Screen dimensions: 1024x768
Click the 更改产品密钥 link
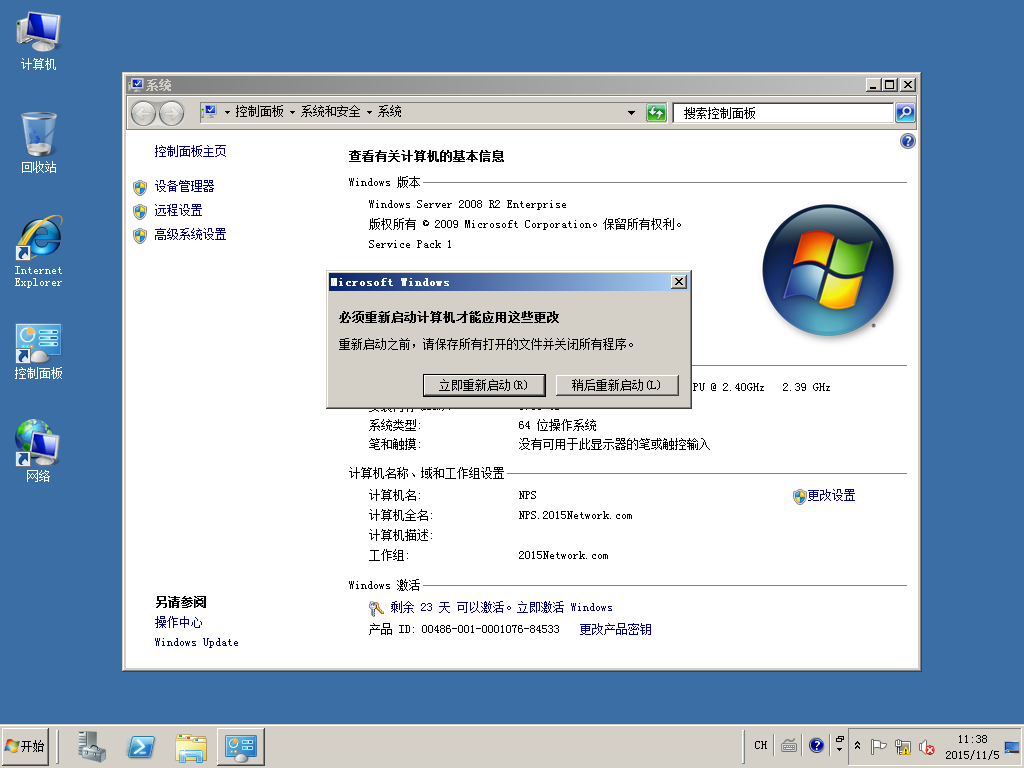(x=615, y=630)
